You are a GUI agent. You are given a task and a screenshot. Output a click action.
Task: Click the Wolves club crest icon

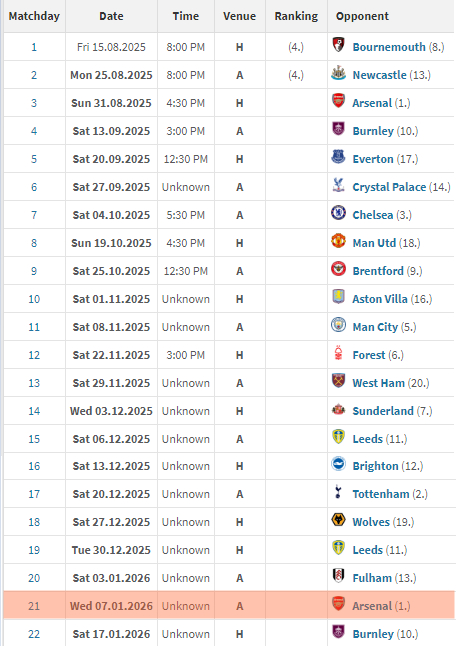pos(338,520)
